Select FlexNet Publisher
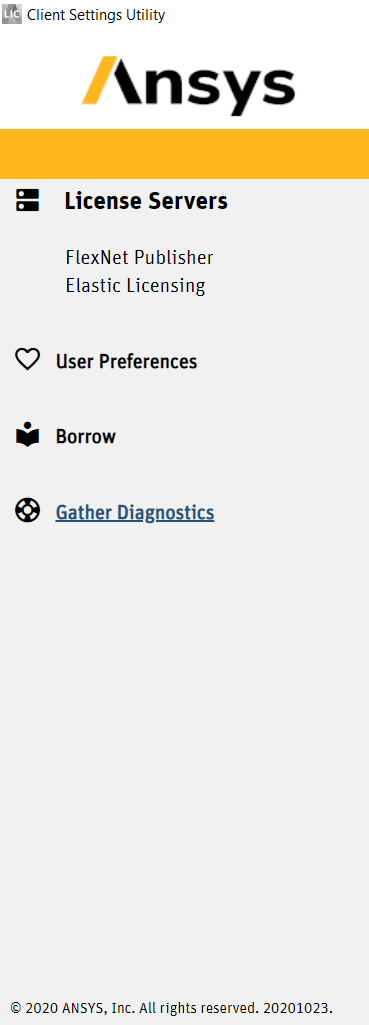The height and width of the screenshot is (1025, 369). tap(139, 258)
